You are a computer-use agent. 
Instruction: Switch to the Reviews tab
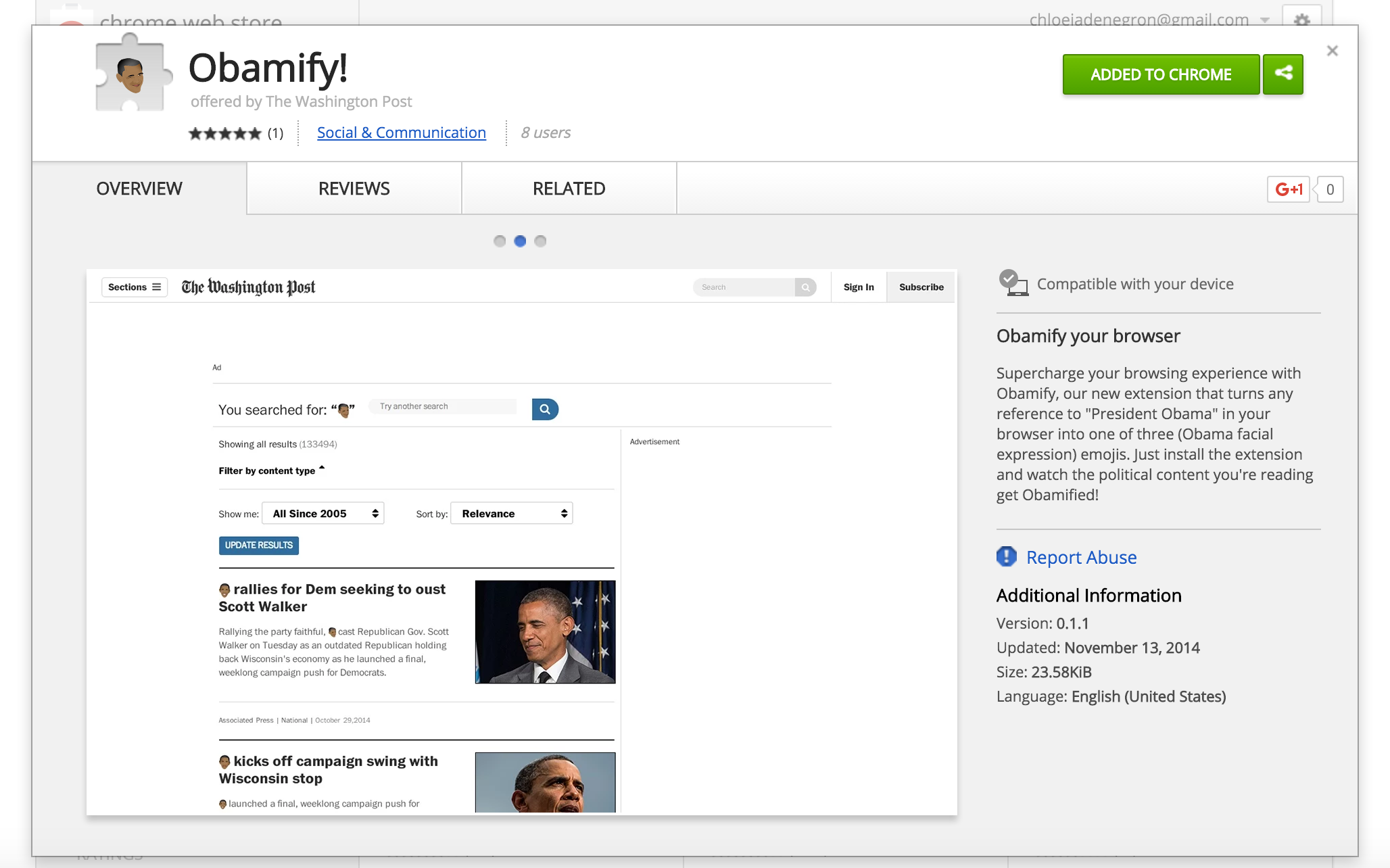tap(354, 189)
